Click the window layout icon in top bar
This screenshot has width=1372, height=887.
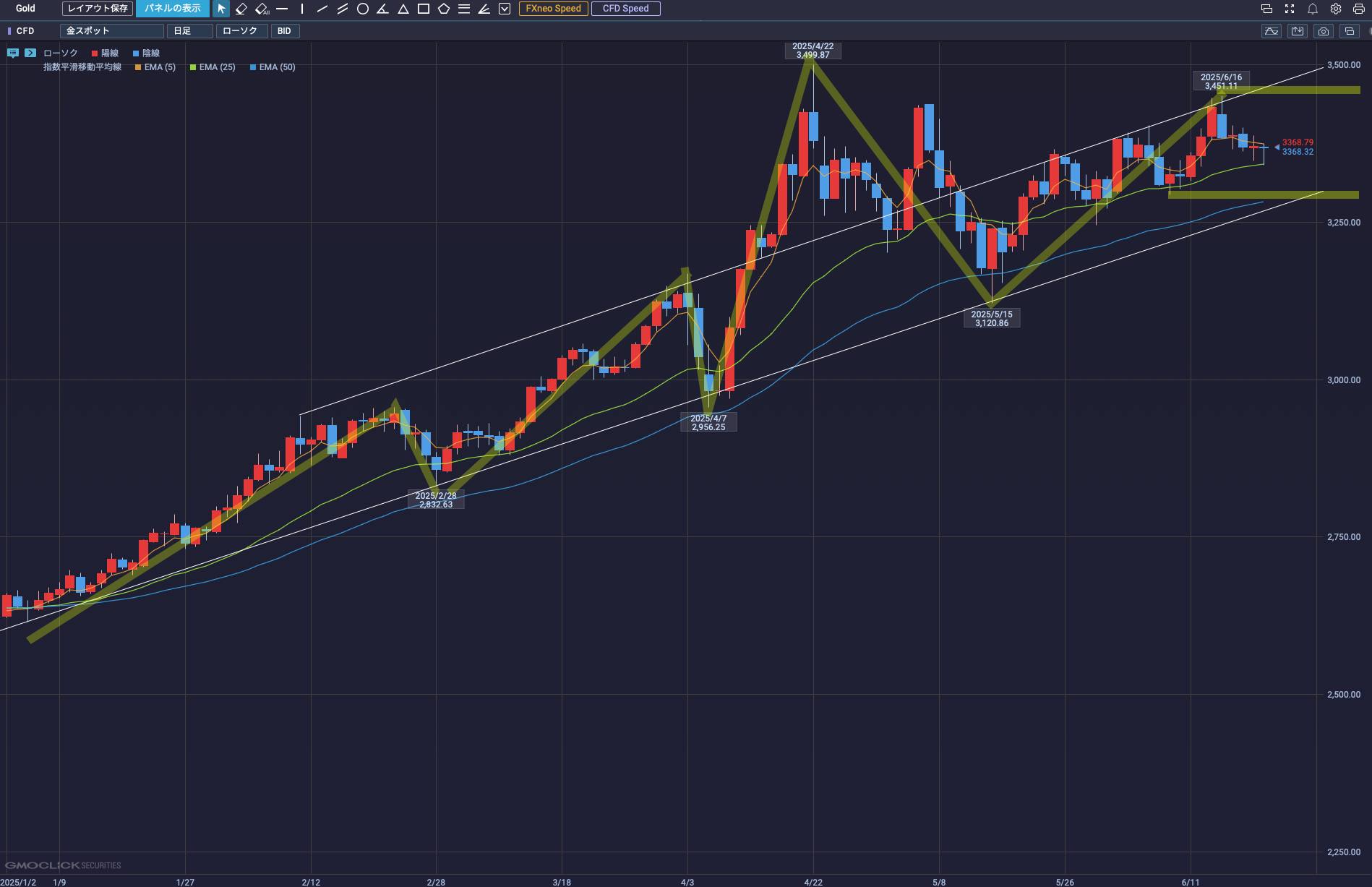click(x=1266, y=9)
